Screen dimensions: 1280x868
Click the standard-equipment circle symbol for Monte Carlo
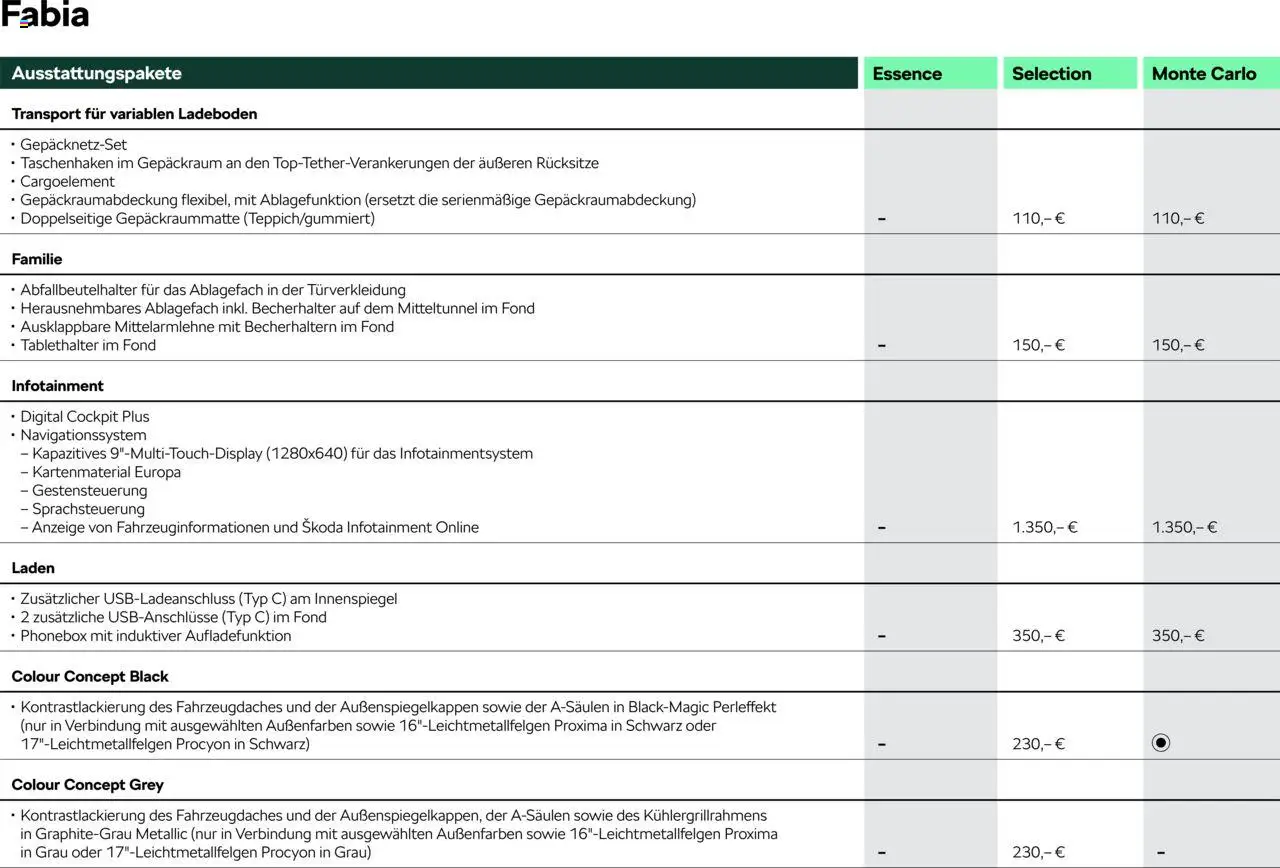pyautogui.click(x=1160, y=743)
